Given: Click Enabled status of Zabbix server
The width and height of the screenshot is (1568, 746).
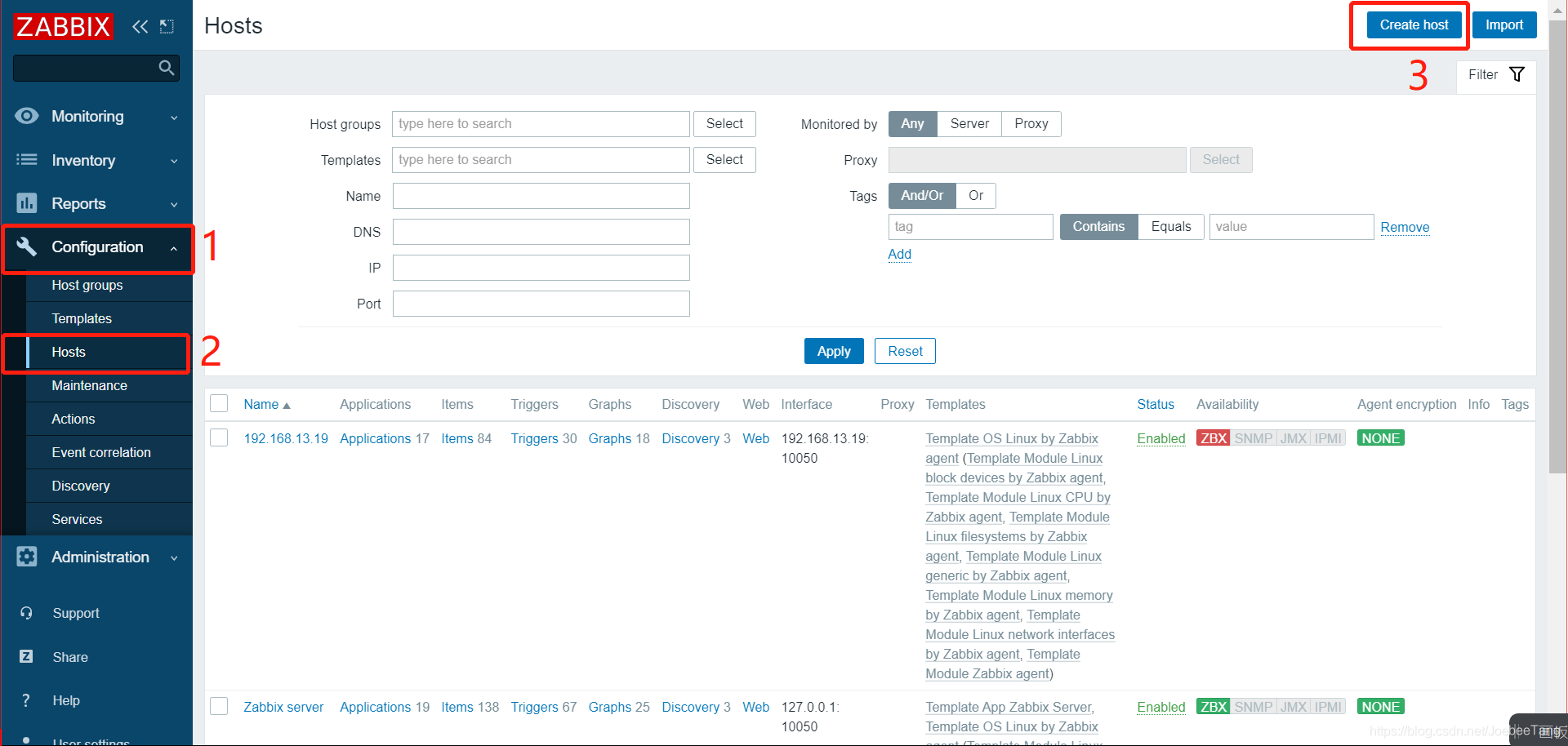Looking at the screenshot, I should tap(1160, 707).
